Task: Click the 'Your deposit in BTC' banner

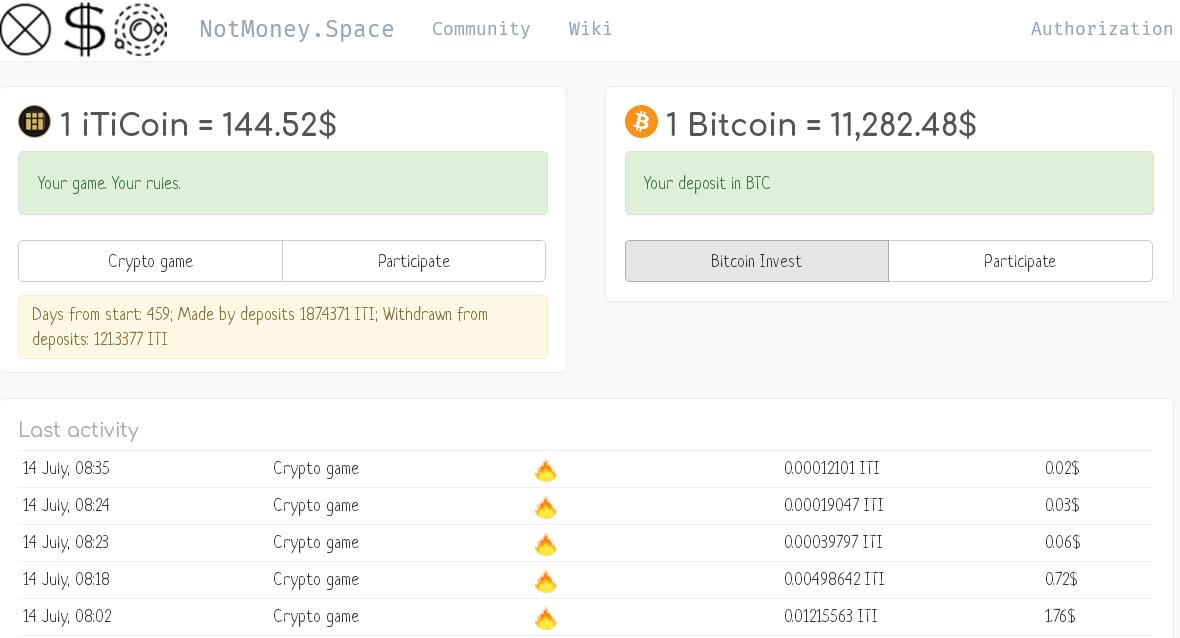Action: (x=889, y=183)
